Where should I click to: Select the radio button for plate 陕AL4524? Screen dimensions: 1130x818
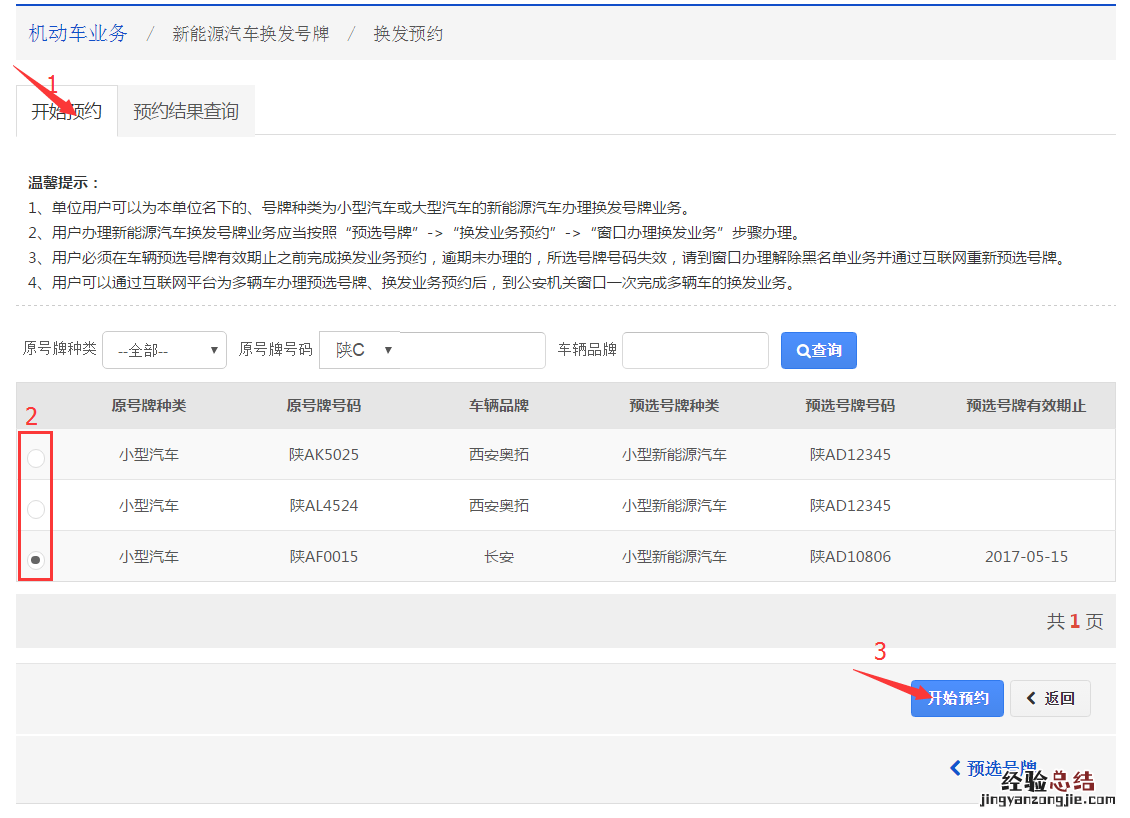[x=36, y=509]
